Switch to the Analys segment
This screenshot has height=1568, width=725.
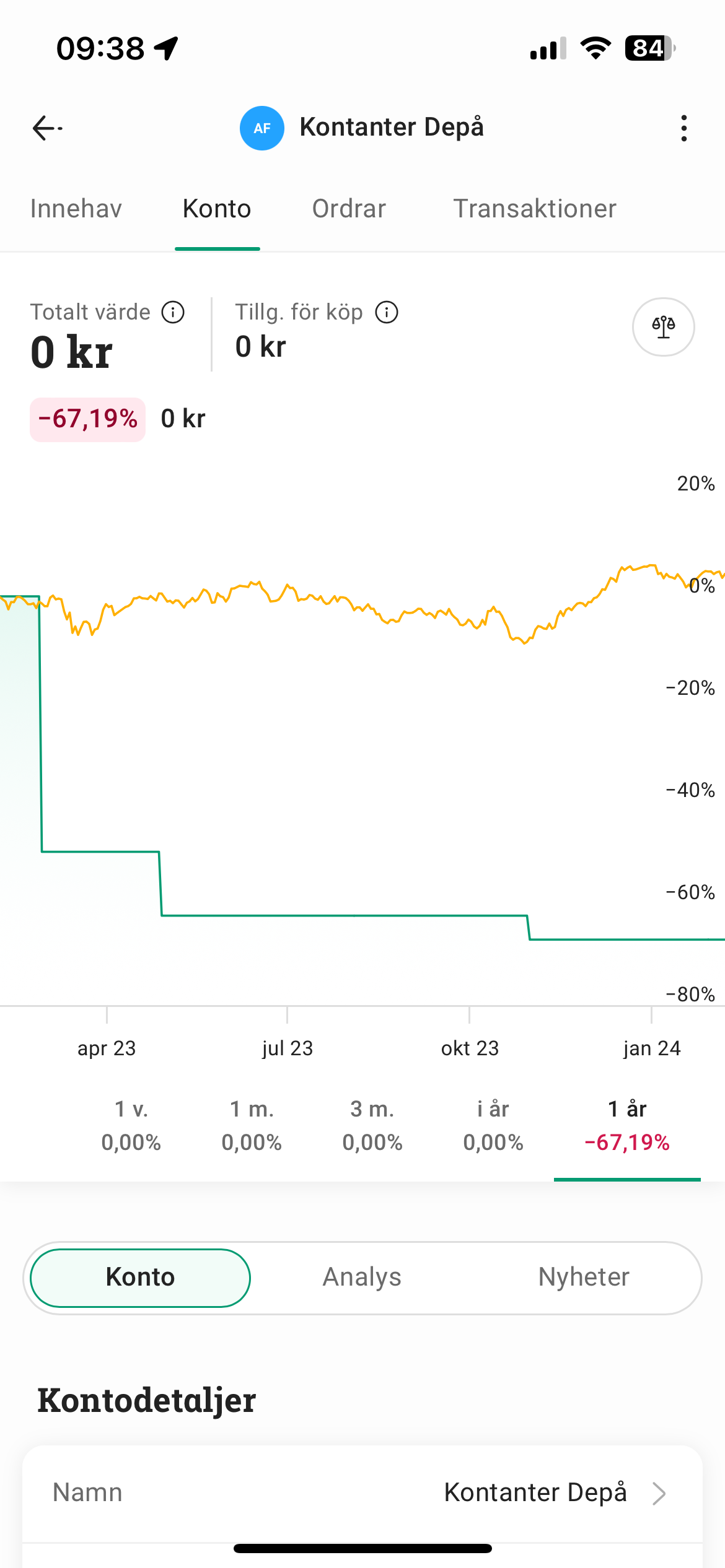pos(362,1277)
